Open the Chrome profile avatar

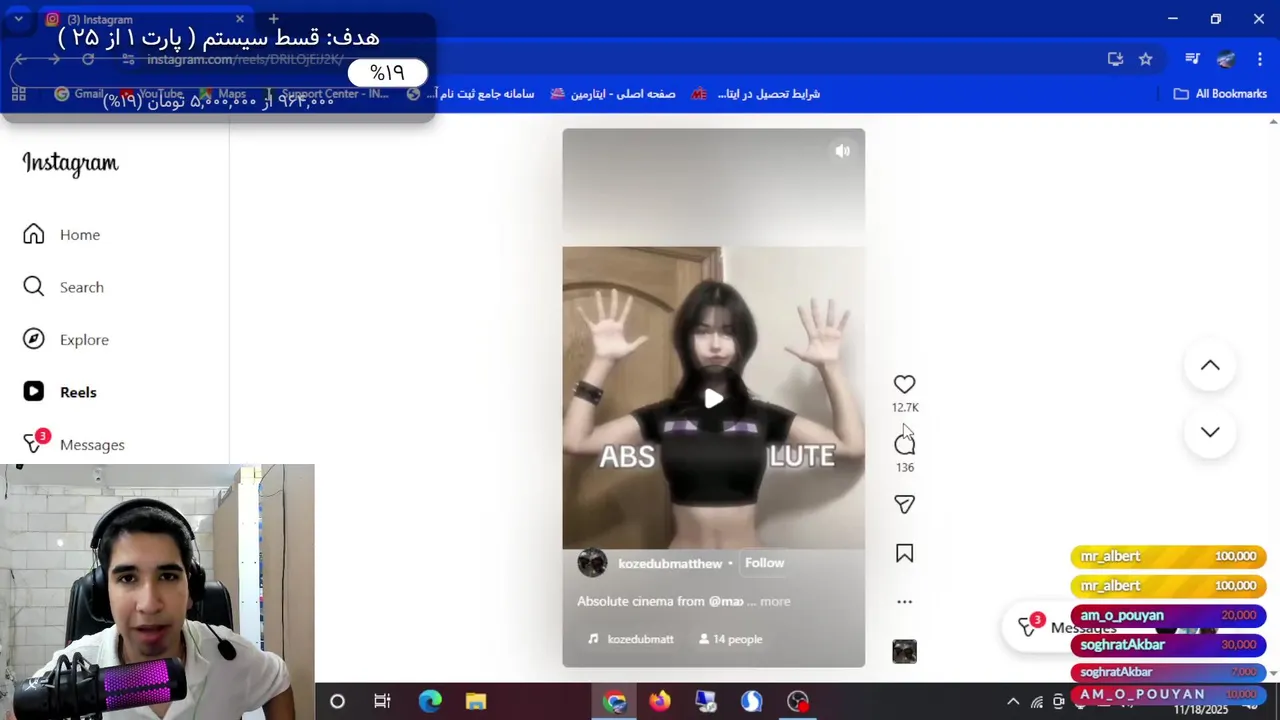tap(1226, 59)
